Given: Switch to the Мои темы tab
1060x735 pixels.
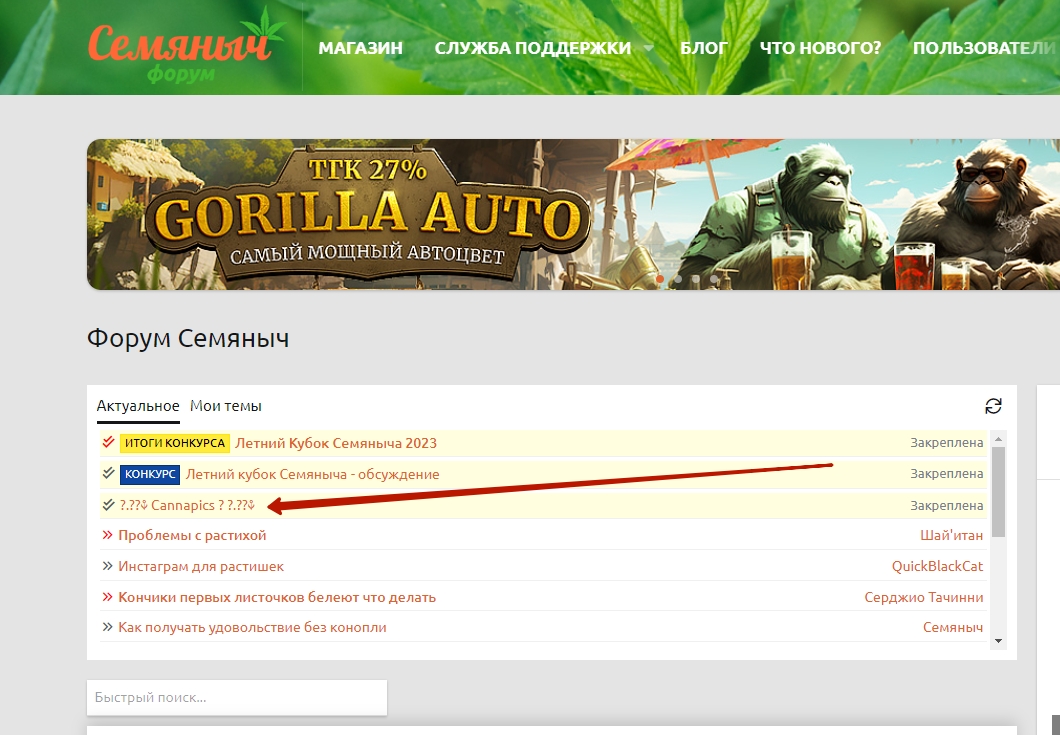Looking at the screenshot, I should tap(226, 406).
